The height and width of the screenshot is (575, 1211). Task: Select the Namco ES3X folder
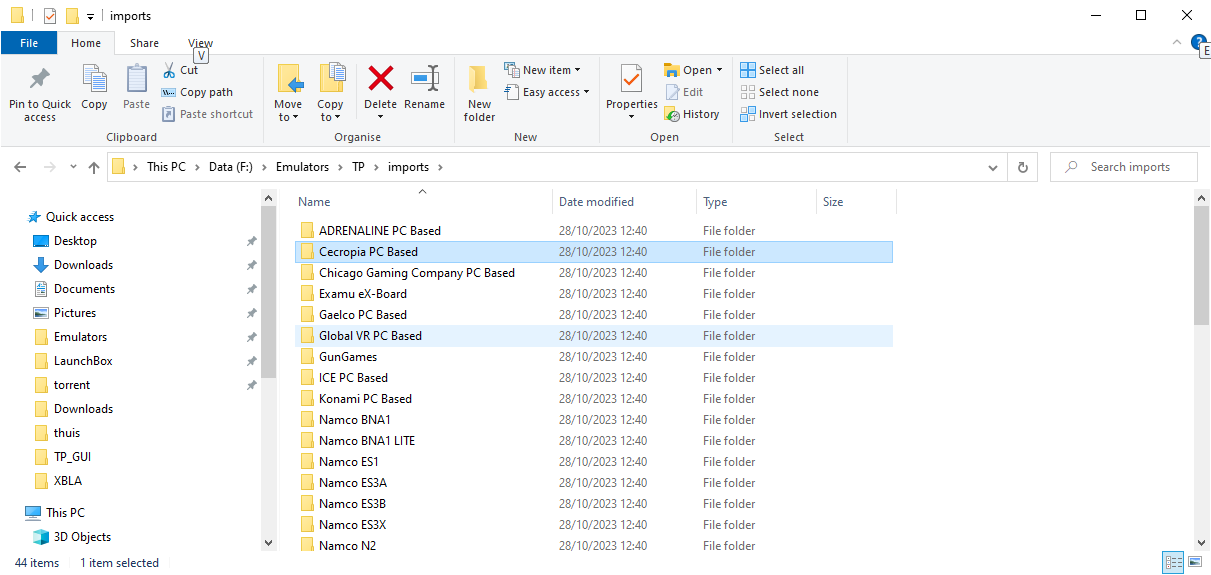[594, 525]
